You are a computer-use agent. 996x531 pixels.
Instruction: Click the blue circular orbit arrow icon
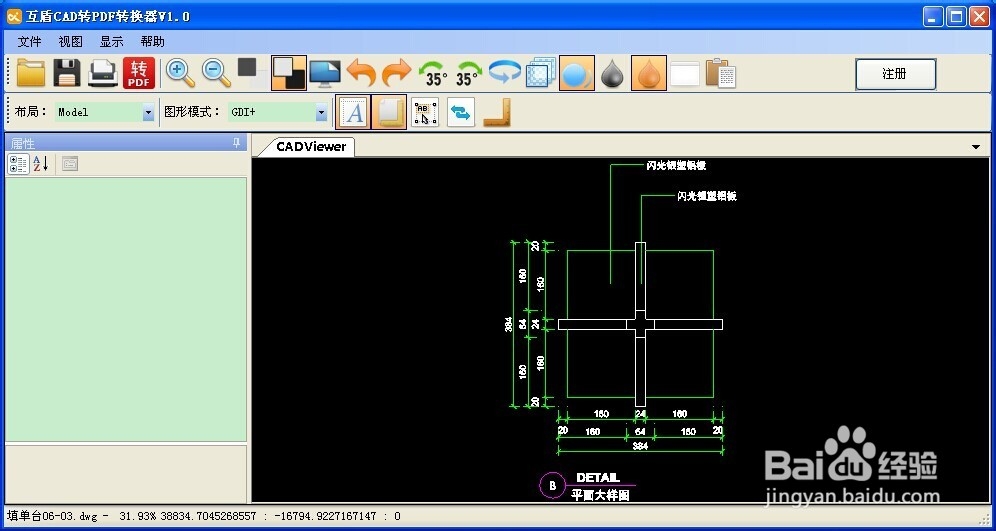(505, 72)
